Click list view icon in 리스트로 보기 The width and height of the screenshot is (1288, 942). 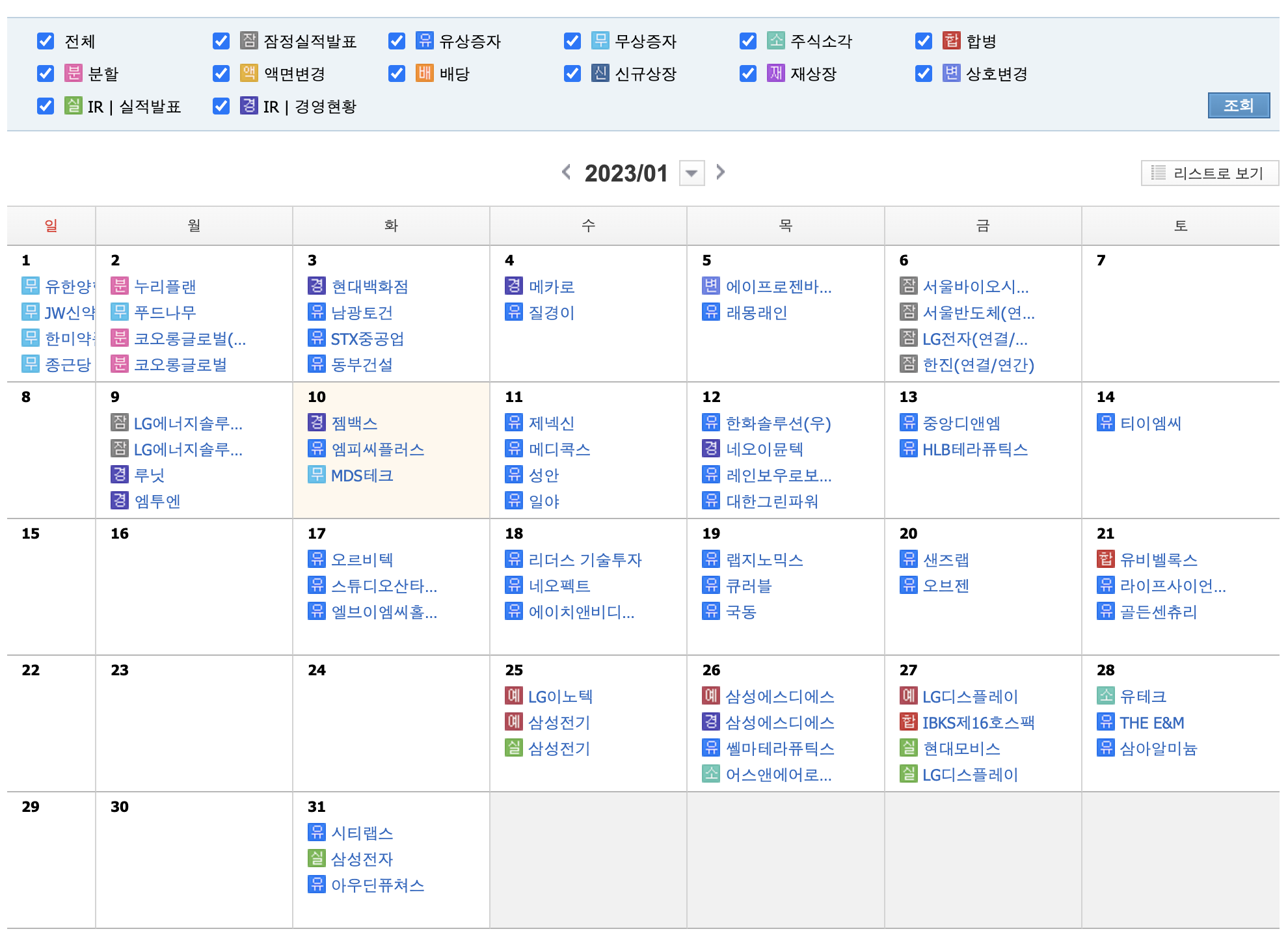point(1158,172)
